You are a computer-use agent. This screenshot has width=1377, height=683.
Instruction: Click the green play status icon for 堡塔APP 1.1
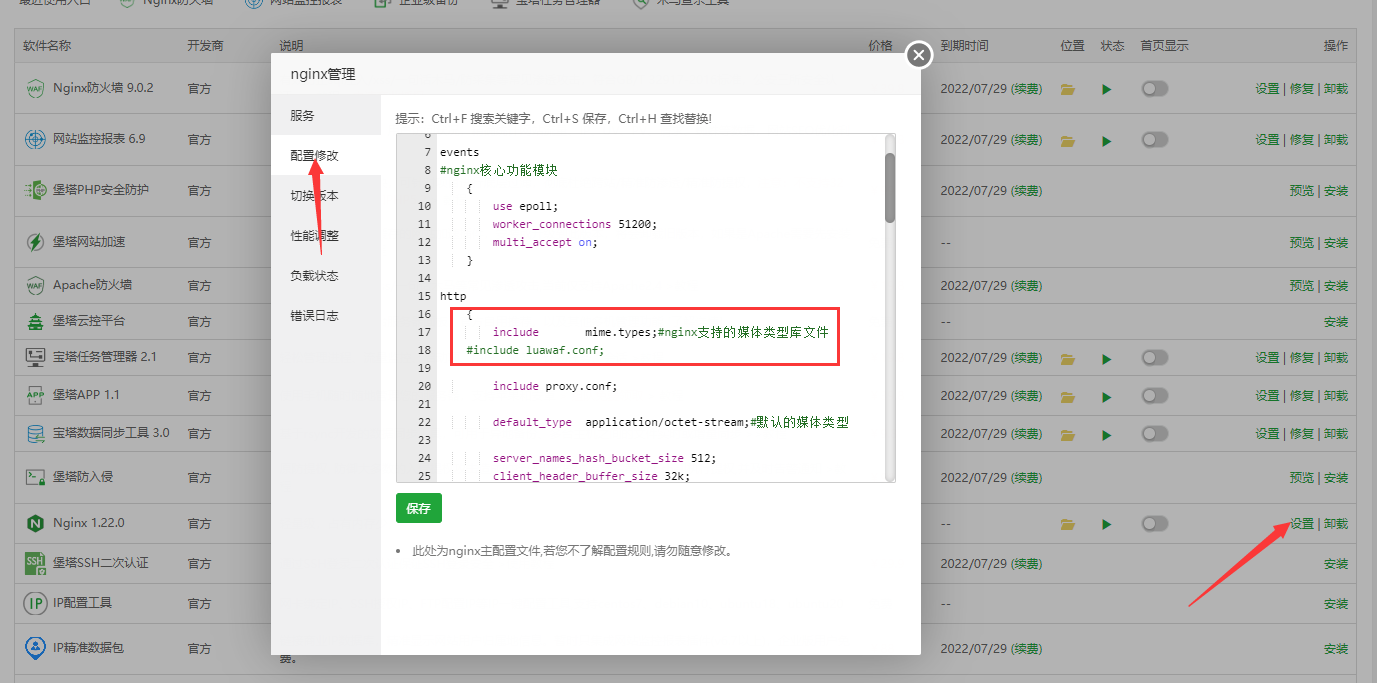click(x=1107, y=396)
